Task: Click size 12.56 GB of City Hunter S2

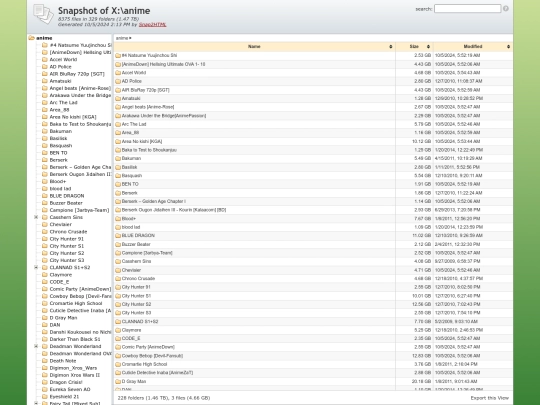Action: pyautogui.click(x=422, y=304)
